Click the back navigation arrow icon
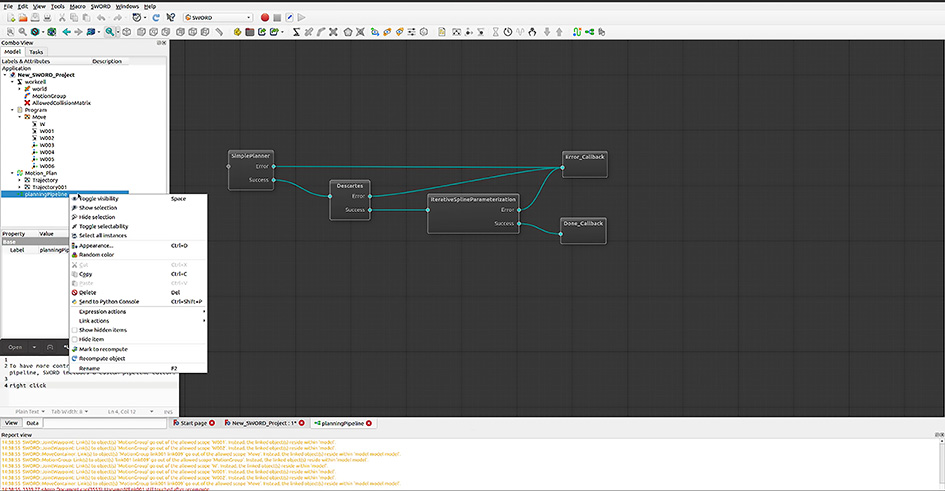The width and height of the screenshot is (945, 491). coord(66,31)
